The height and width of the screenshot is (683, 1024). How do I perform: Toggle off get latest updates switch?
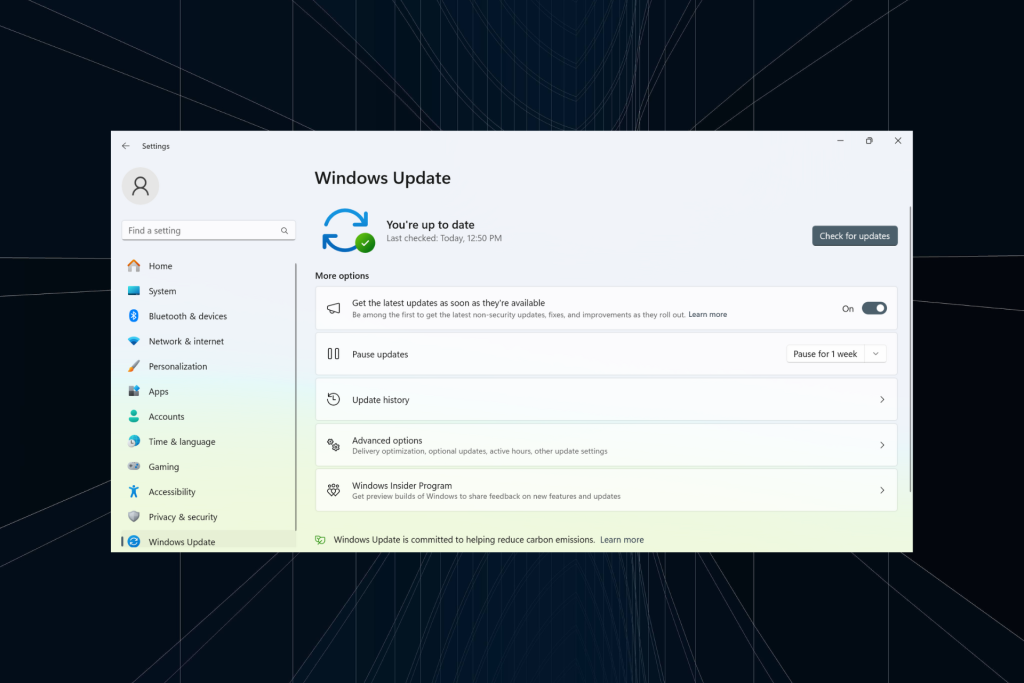pos(874,308)
